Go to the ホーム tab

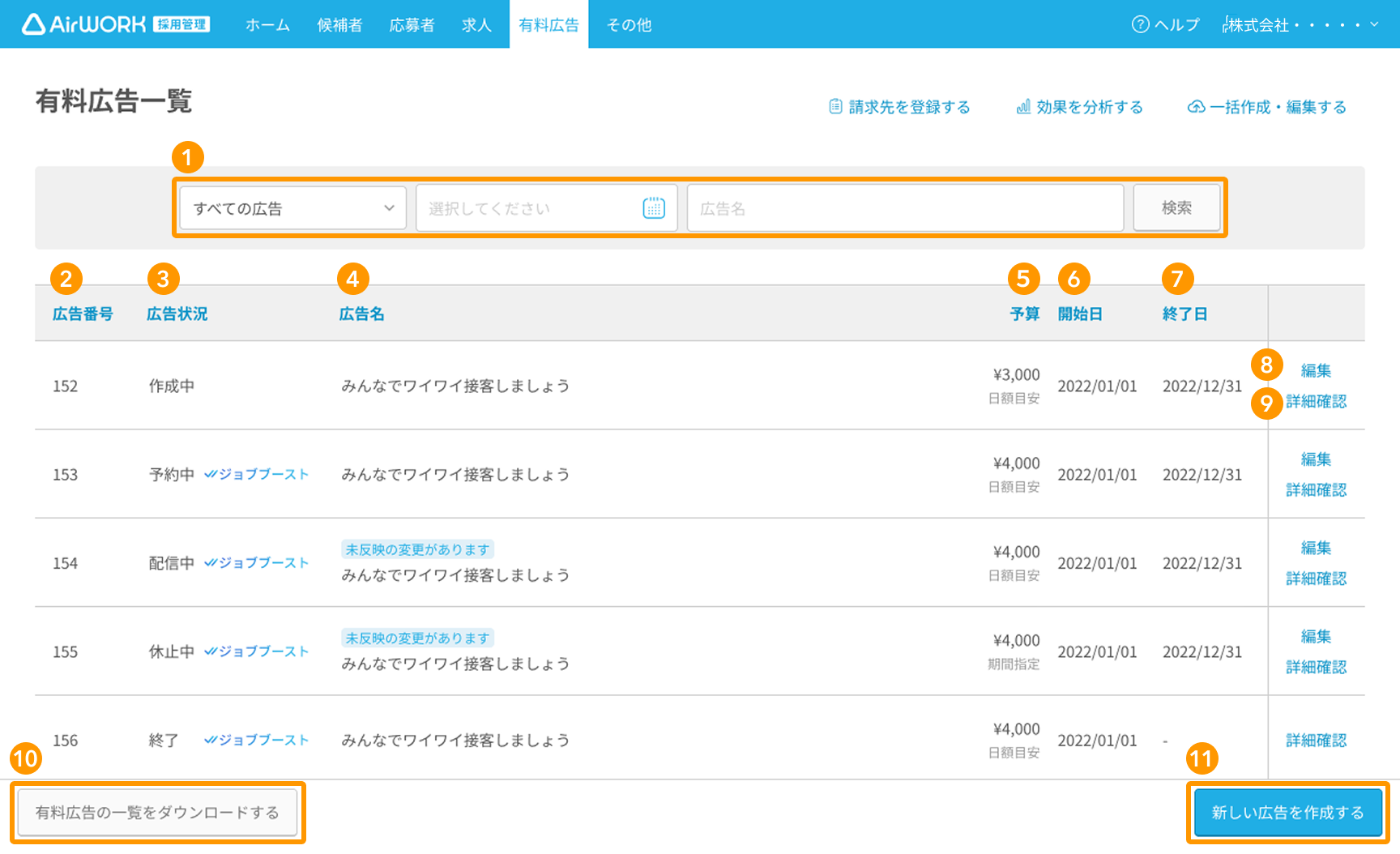click(x=267, y=25)
